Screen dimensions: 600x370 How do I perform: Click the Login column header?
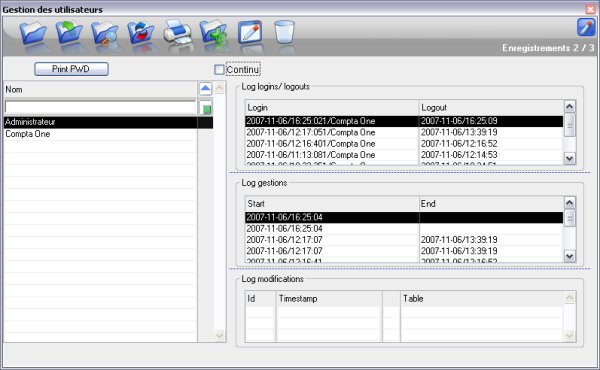point(332,108)
